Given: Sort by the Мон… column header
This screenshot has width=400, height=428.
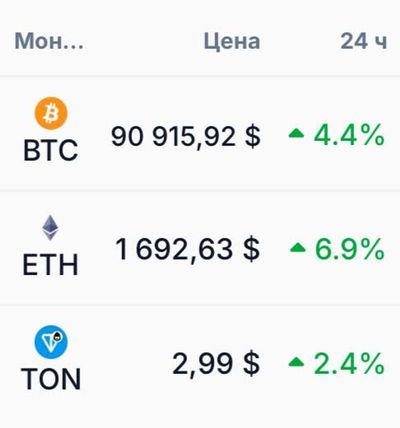Looking at the screenshot, I should 49,41.
